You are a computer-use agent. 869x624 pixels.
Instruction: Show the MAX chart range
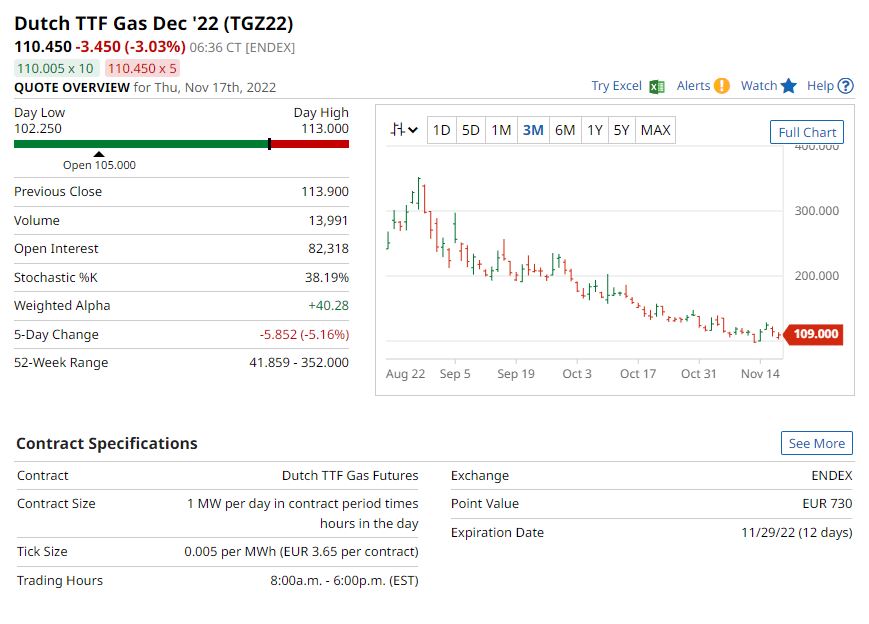(x=656, y=130)
